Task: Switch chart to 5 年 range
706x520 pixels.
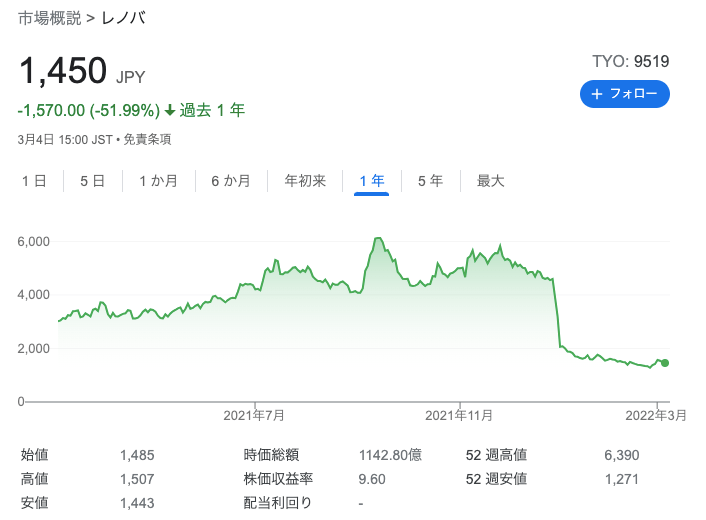Action: (x=430, y=181)
